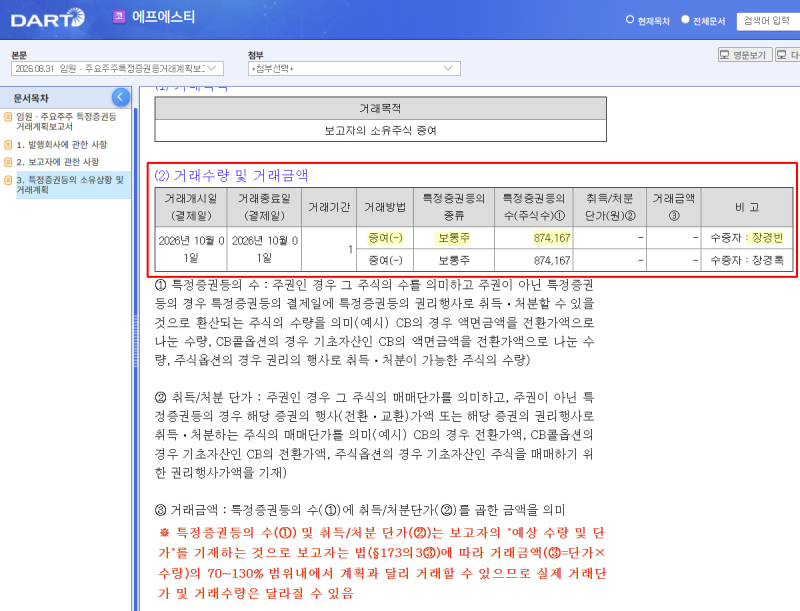Select the 현재목차 search scope radio

point(630,19)
